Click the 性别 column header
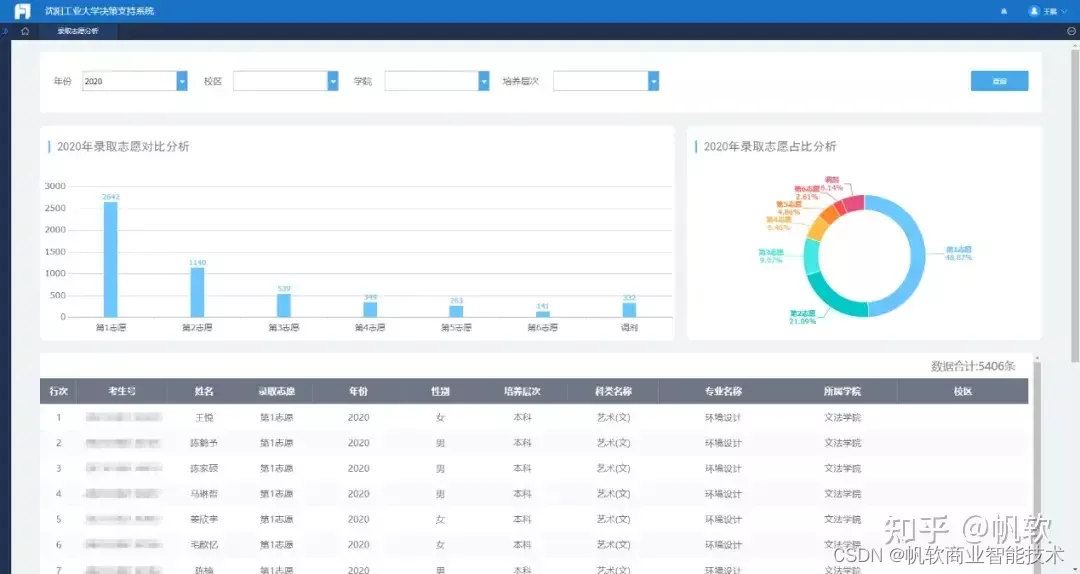The height and width of the screenshot is (574, 1080). point(440,391)
